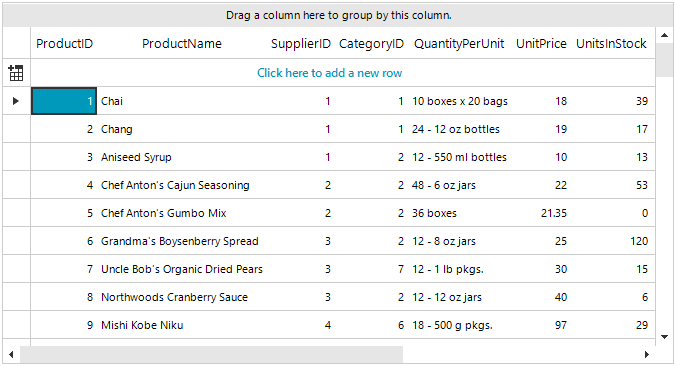This screenshot has height=366, width=675.
Task: Sort by the ProductName column header
Action: click(182, 43)
